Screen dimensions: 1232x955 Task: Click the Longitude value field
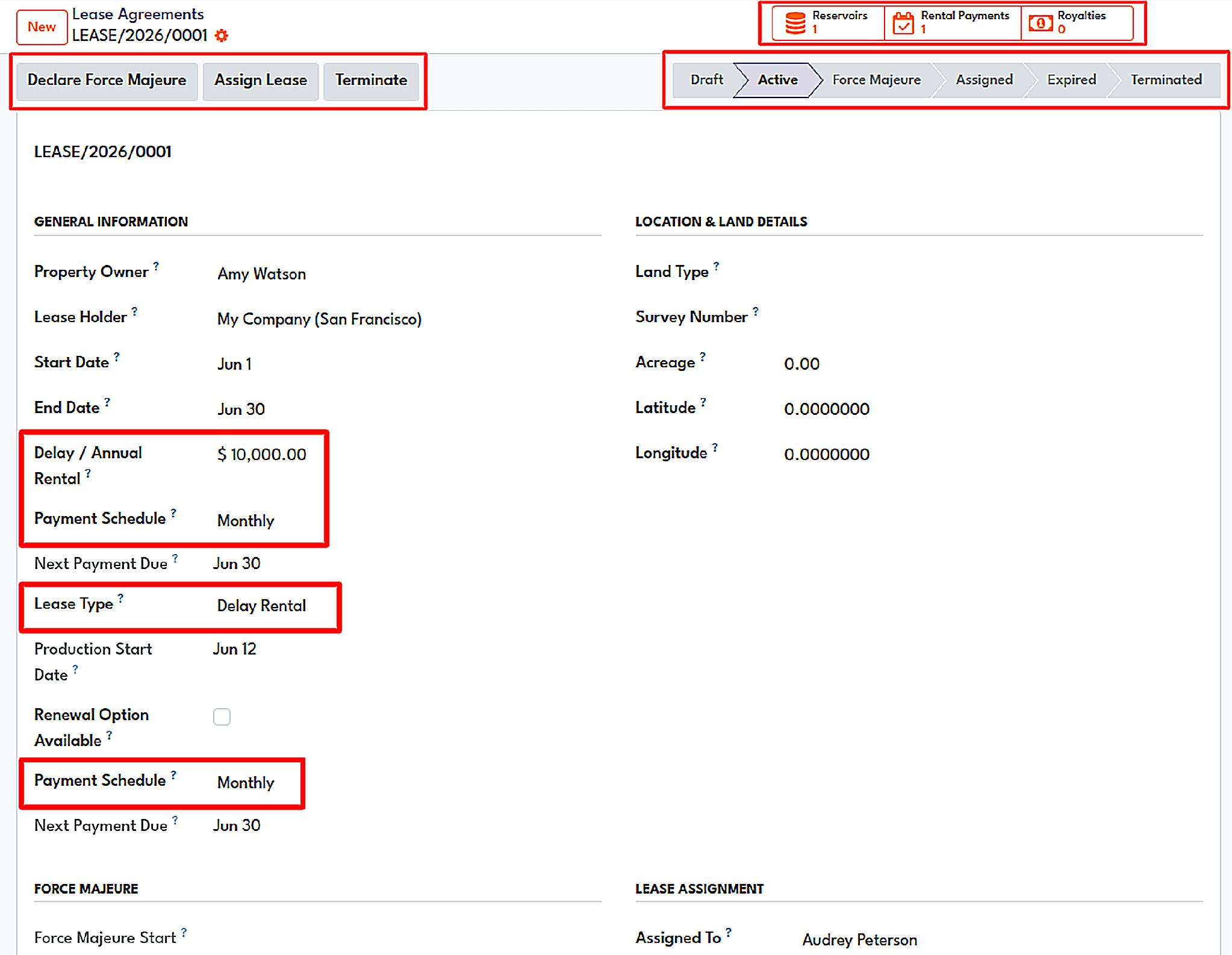tap(827, 455)
